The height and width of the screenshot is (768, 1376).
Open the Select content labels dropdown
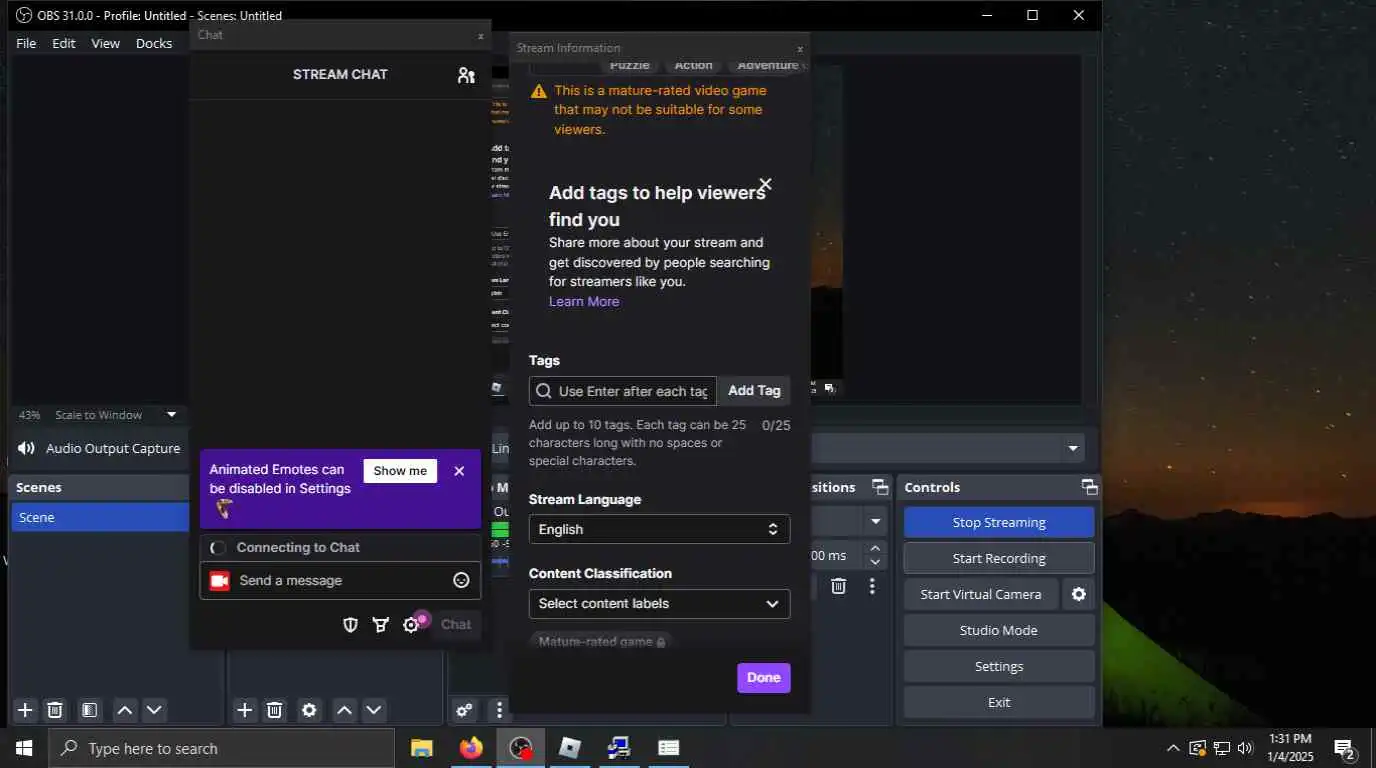pos(659,604)
